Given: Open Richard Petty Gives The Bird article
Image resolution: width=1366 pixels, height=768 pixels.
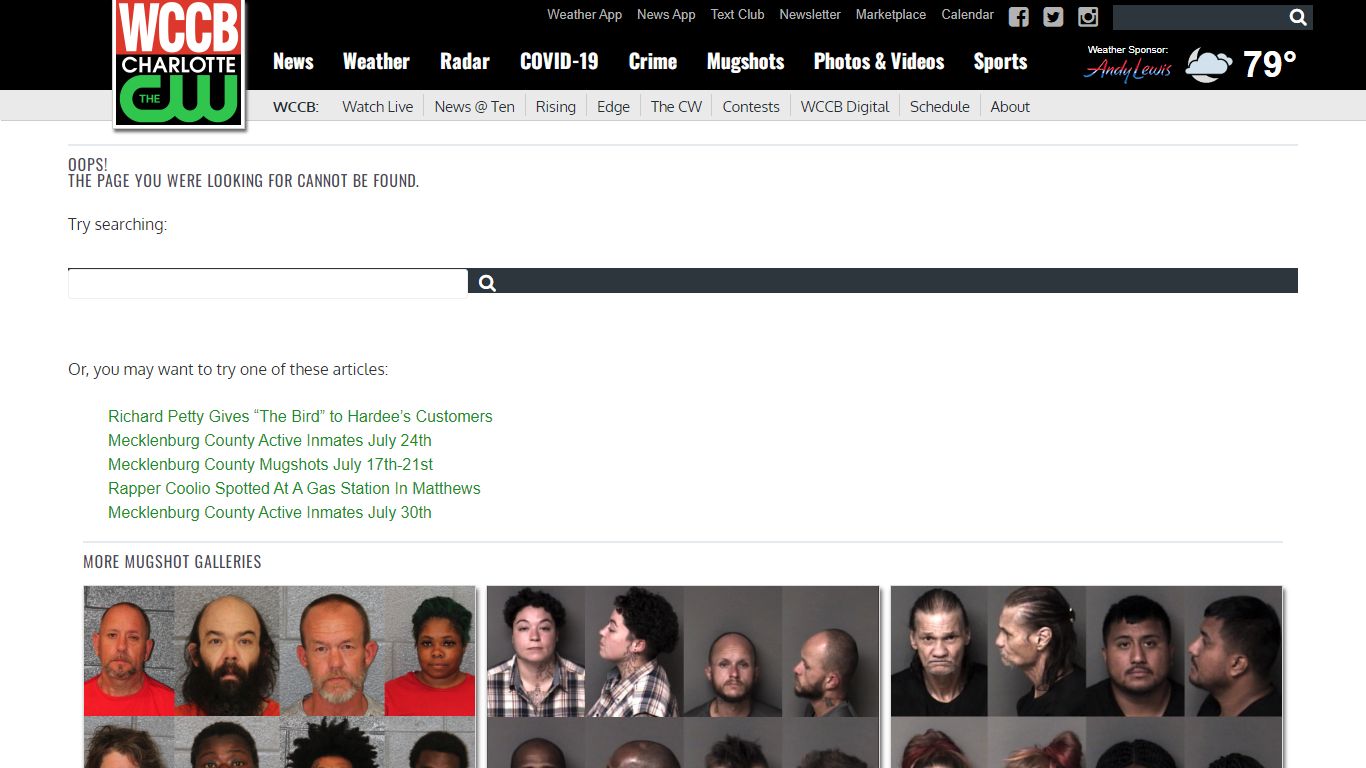Looking at the screenshot, I should pyautogui.click(x=300, y=416).
